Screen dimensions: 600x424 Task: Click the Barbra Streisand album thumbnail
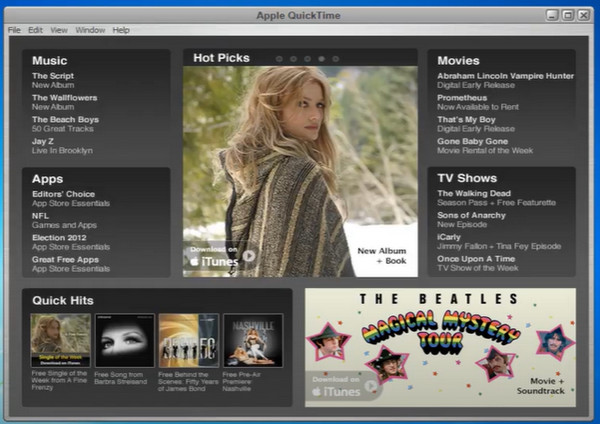pos(125,340)
